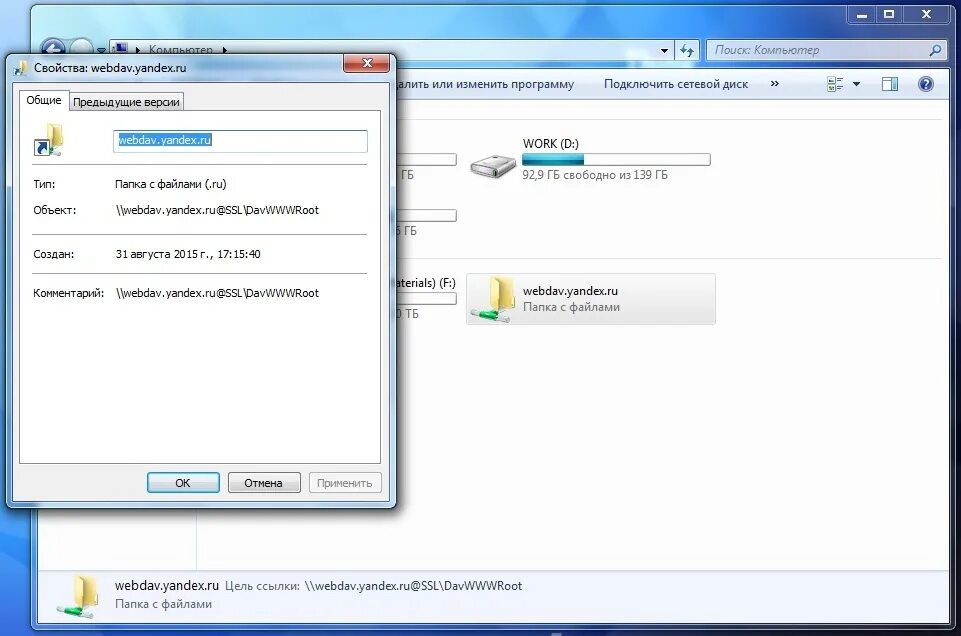
Task: Open the address bar history dropdown
Action: tap(664, 51)
